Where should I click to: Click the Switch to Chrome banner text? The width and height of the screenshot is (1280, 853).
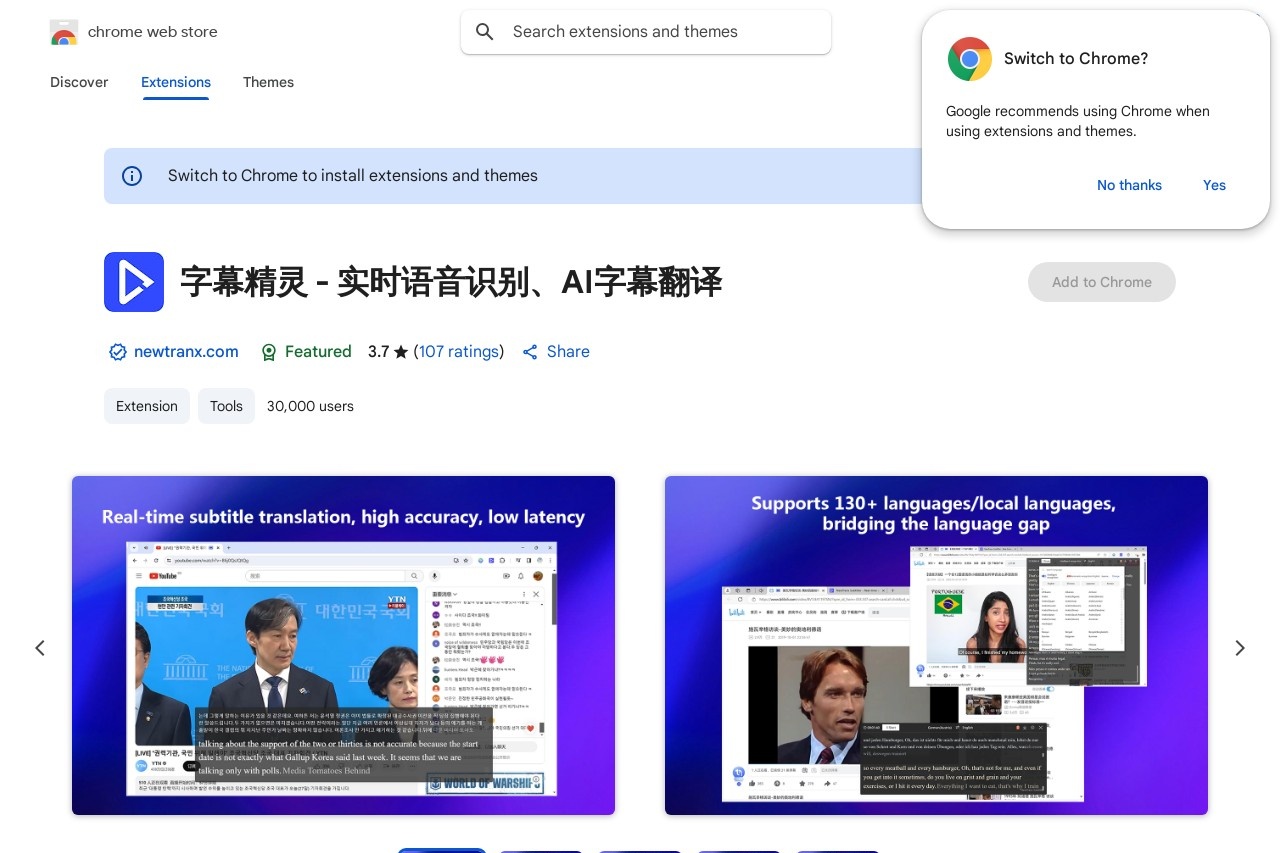[x=353, y=176]
